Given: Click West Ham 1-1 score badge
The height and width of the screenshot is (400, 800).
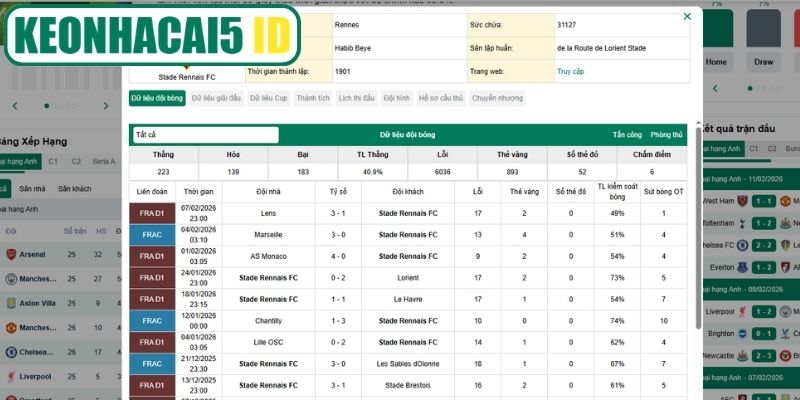Looking at the screenshot, I should [x=763, y=201].
